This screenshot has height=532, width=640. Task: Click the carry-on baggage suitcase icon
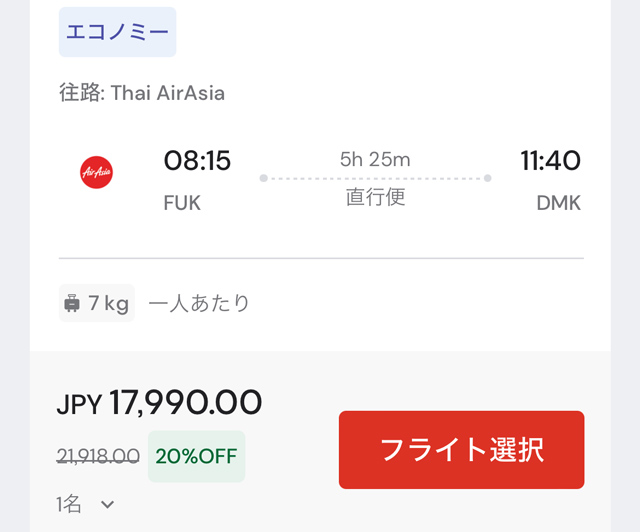(72, 303)
